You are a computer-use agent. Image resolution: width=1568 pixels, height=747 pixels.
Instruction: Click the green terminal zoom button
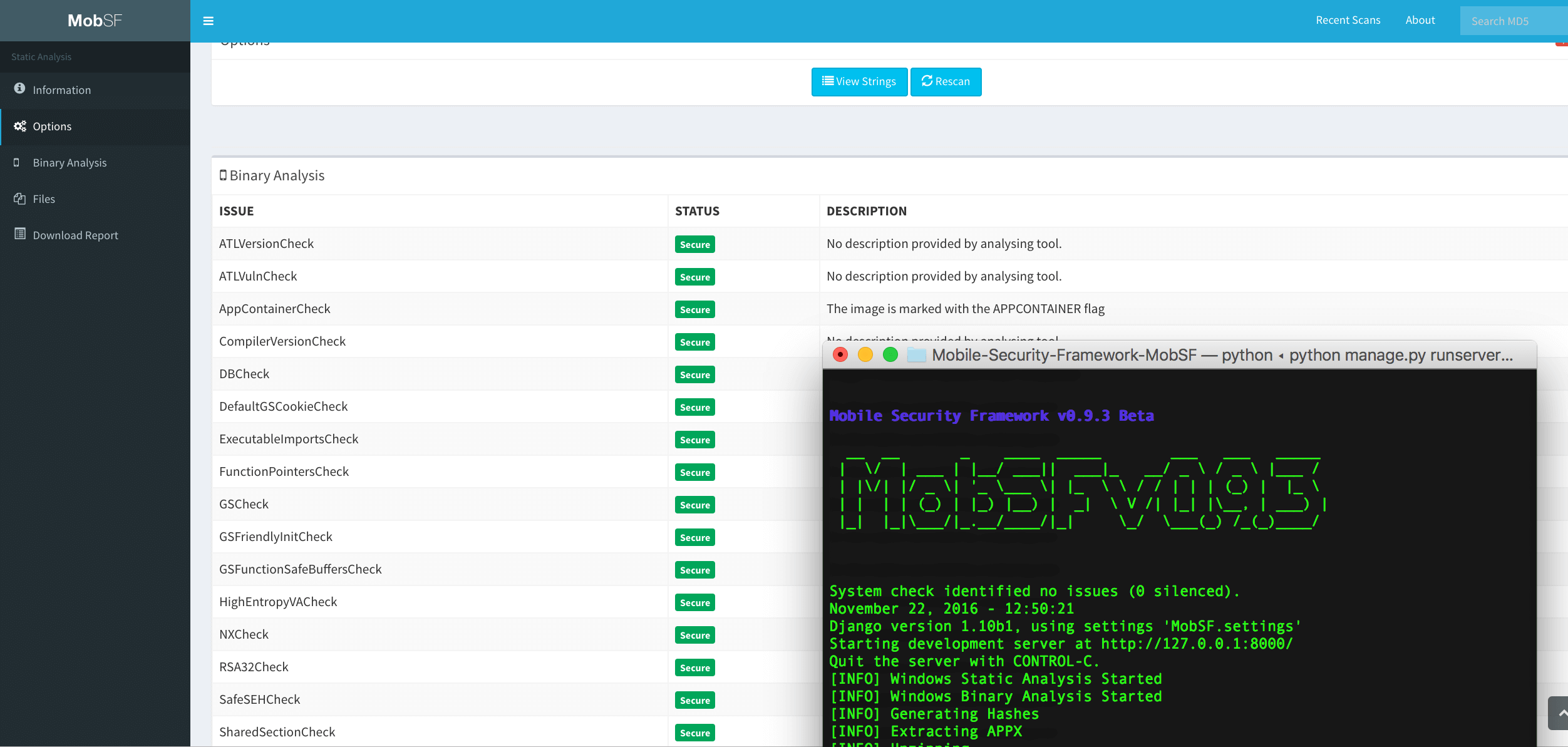(x=890, y=355)
